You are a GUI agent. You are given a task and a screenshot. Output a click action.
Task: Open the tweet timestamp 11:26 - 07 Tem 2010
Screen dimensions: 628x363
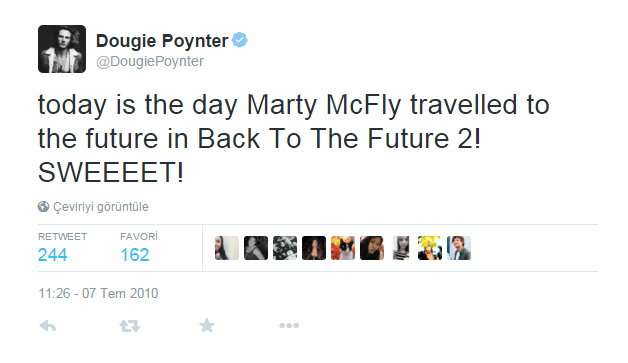[98, 293]
